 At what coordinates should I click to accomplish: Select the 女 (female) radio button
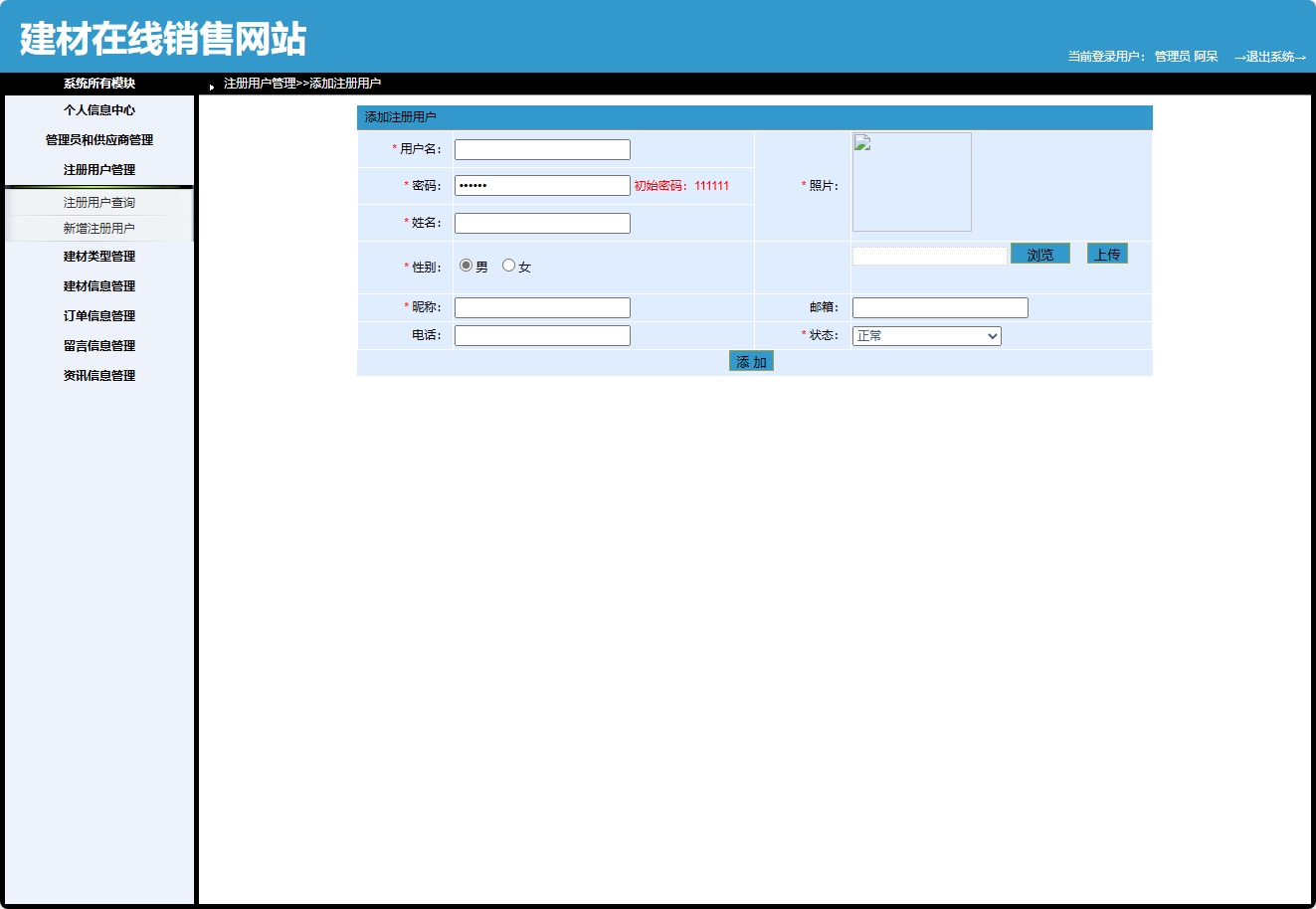point(508,265)
